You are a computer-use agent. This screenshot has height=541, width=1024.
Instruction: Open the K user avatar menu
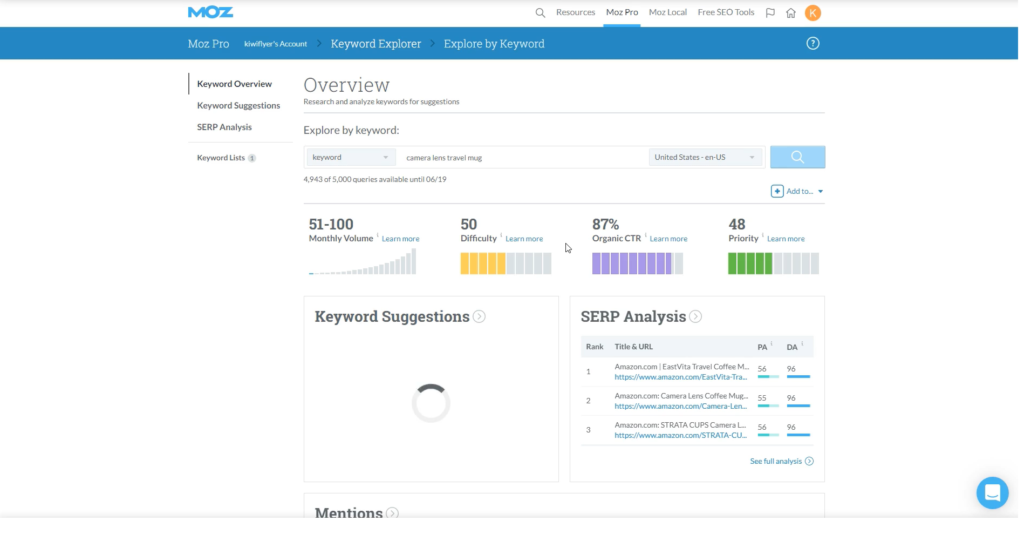(813, 12)
